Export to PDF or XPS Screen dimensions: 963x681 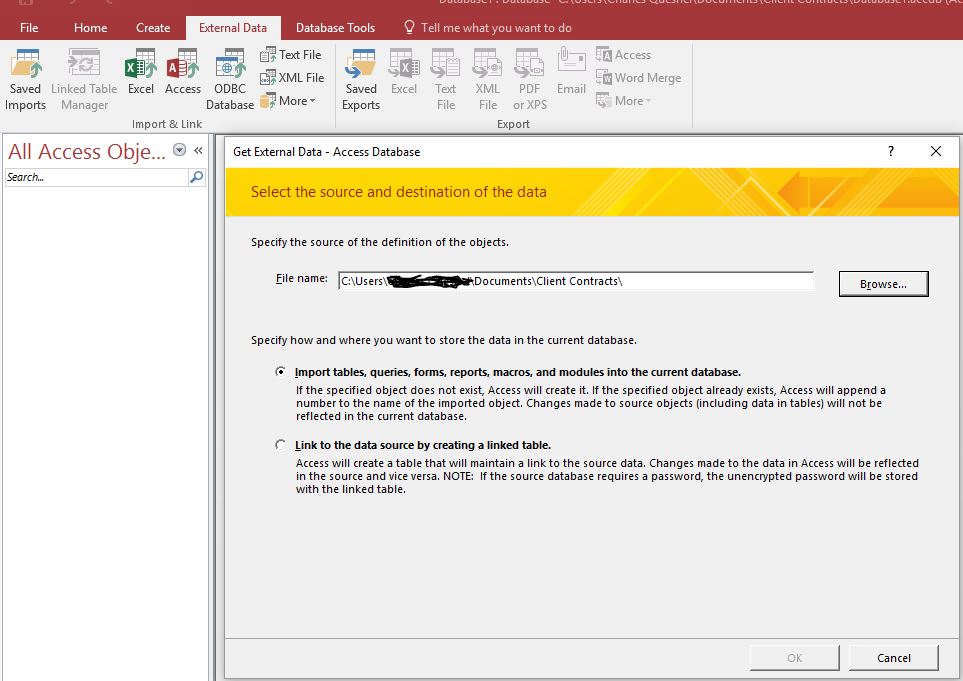(529, 80)
